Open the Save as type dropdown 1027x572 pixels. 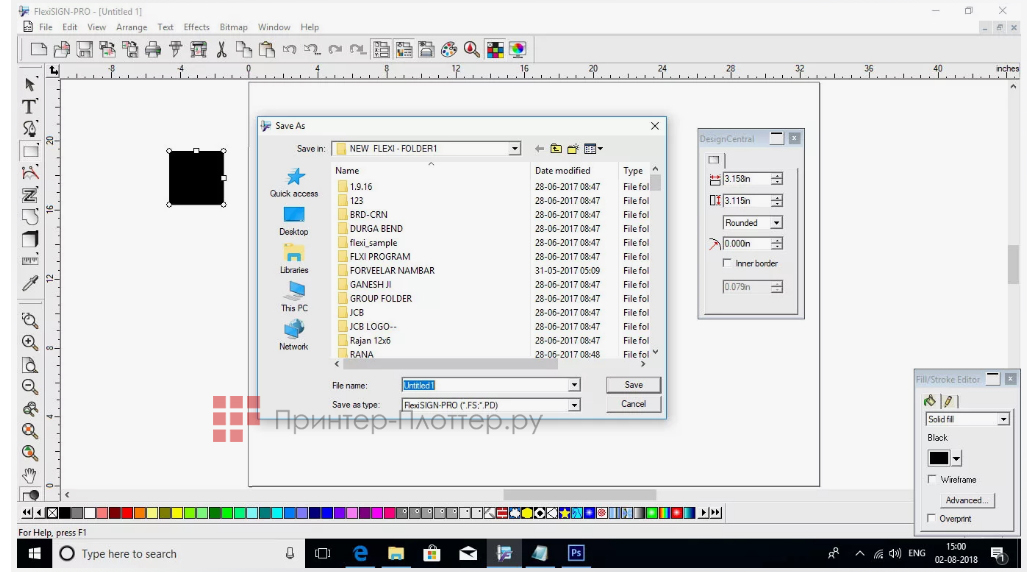(x=574, y=405)
